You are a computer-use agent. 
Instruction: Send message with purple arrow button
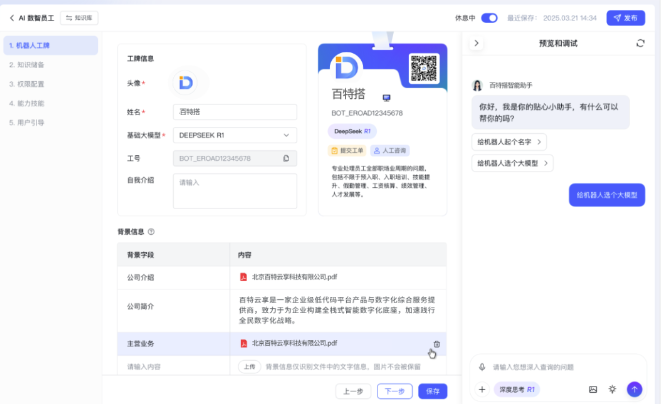pos(634,389)
